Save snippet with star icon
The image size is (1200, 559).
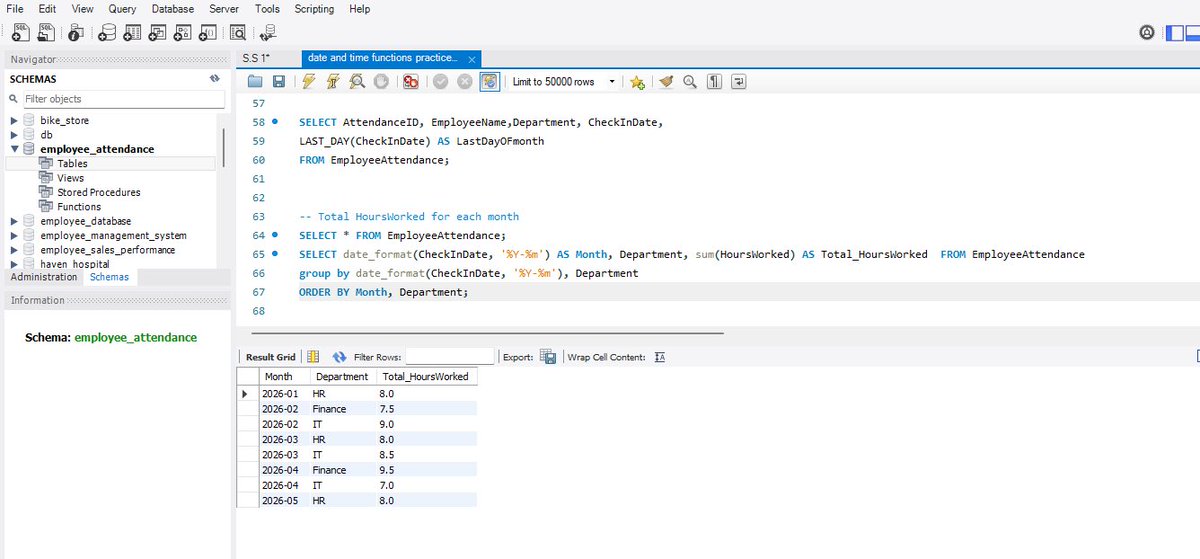pos(637,82)
